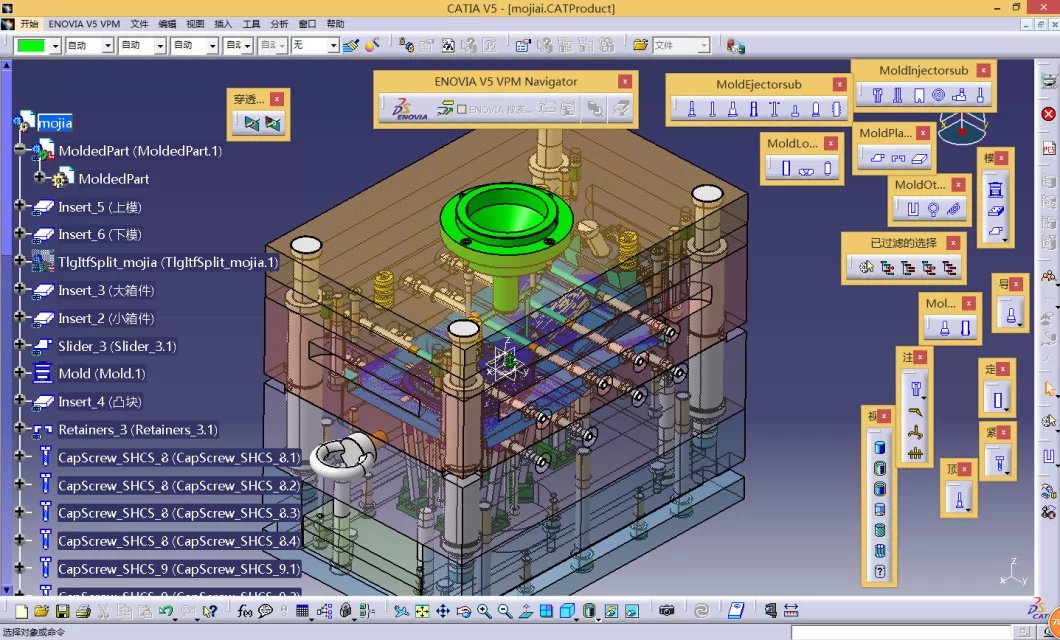
Task: Click the selection cursor icon in 已过滤的选择 toolbar
Action: point(867,268)
